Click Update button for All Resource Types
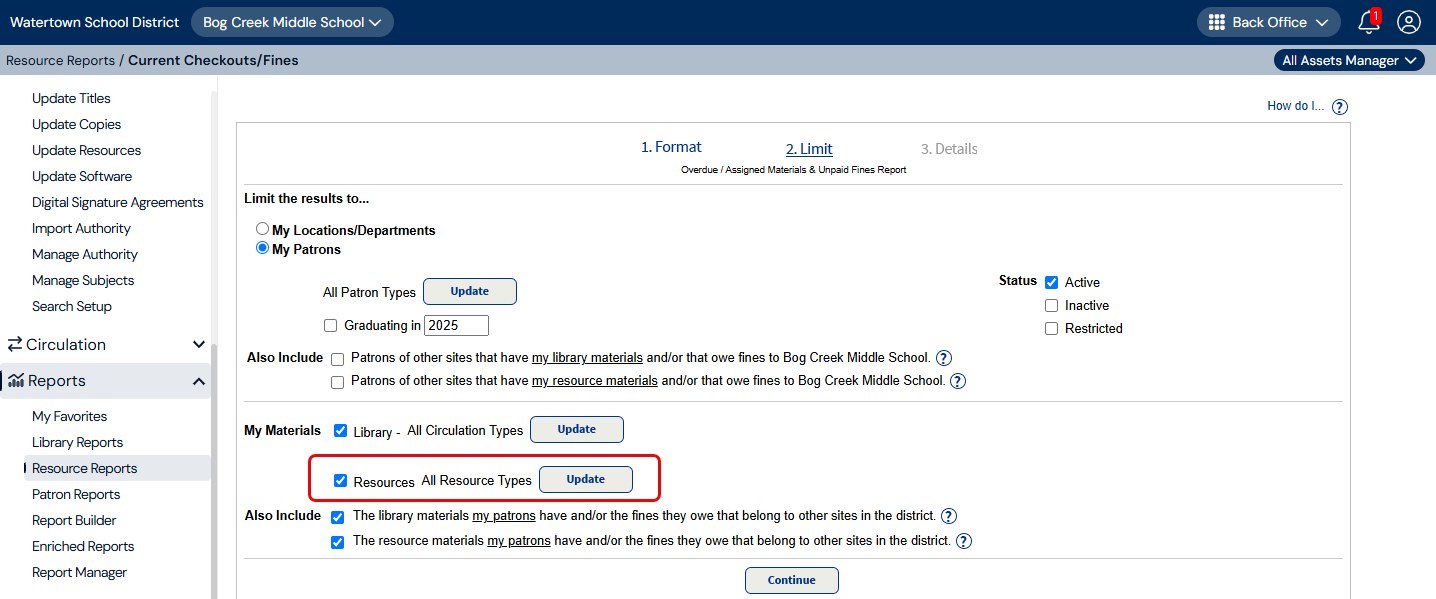 [x=586, y=480]
